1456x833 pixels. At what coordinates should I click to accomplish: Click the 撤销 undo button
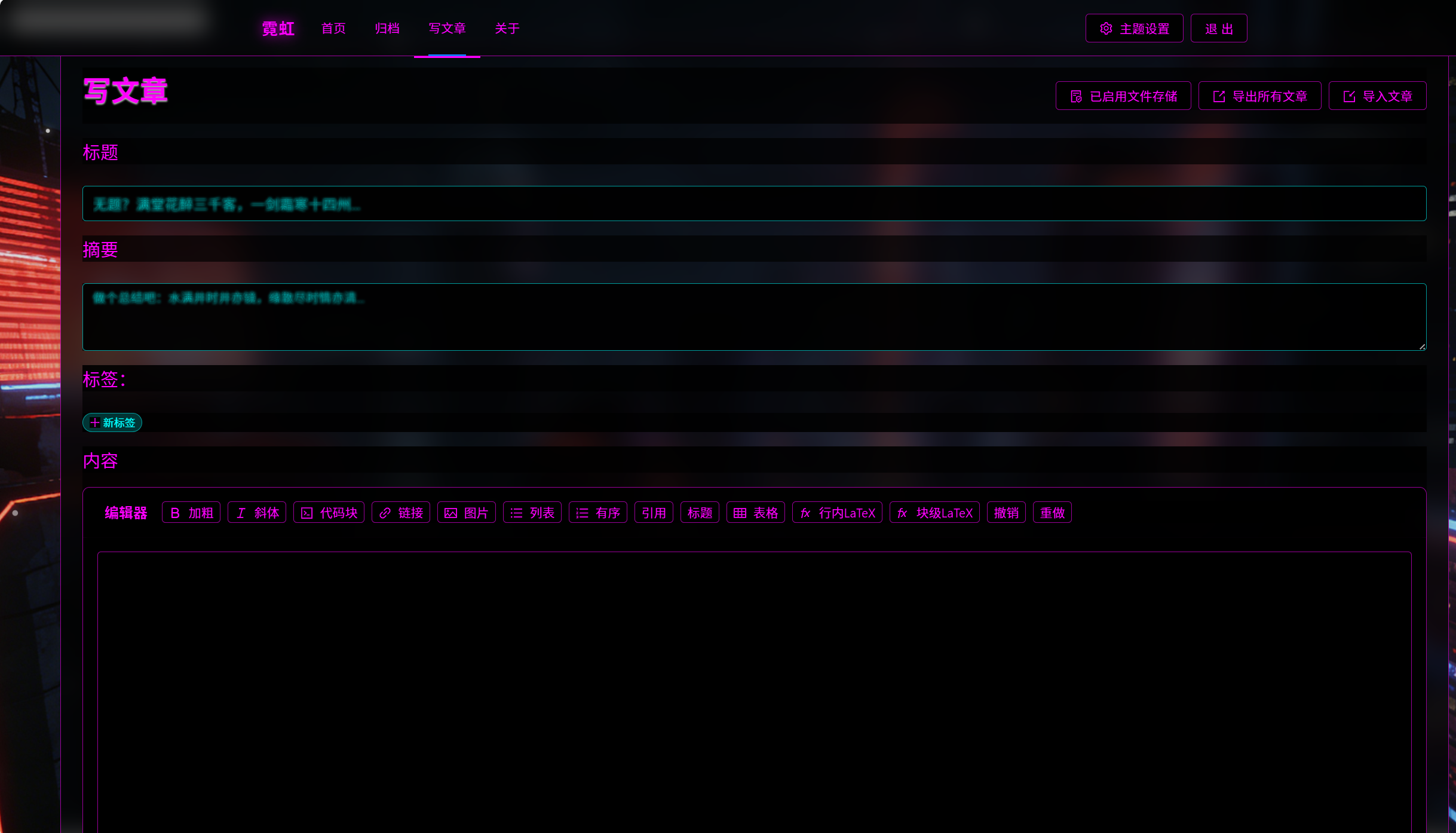1006,513
